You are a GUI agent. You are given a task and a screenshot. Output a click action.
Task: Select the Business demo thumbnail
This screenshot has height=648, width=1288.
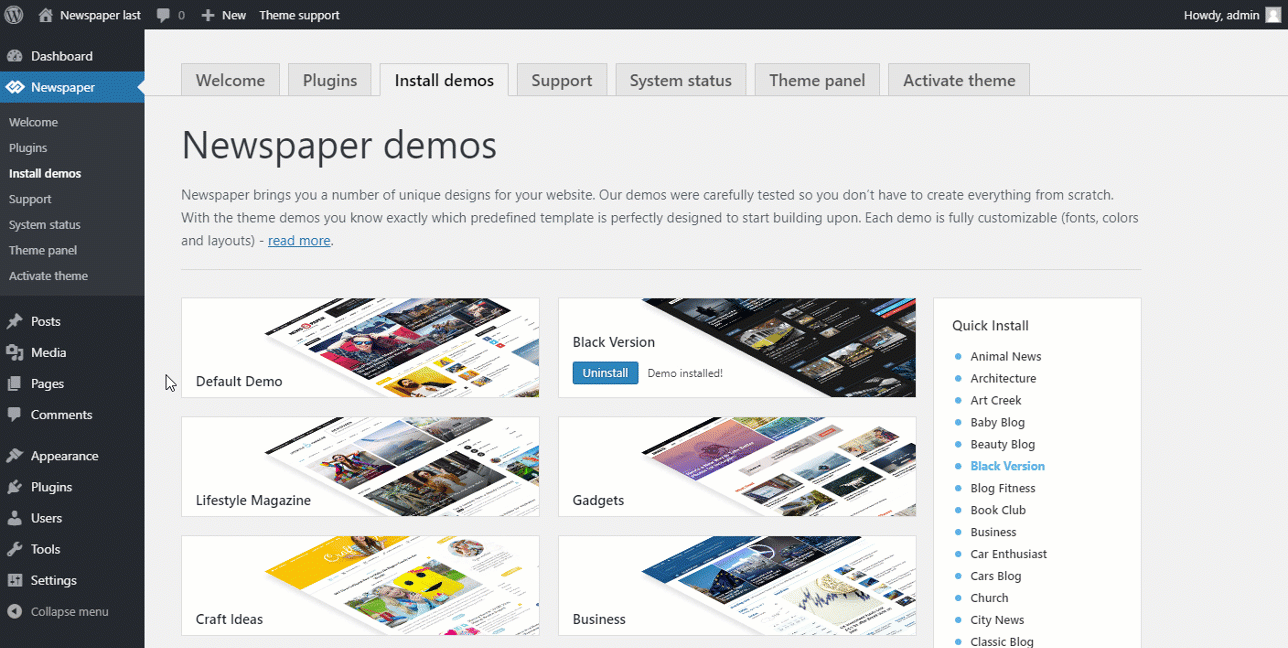point(737,585)
